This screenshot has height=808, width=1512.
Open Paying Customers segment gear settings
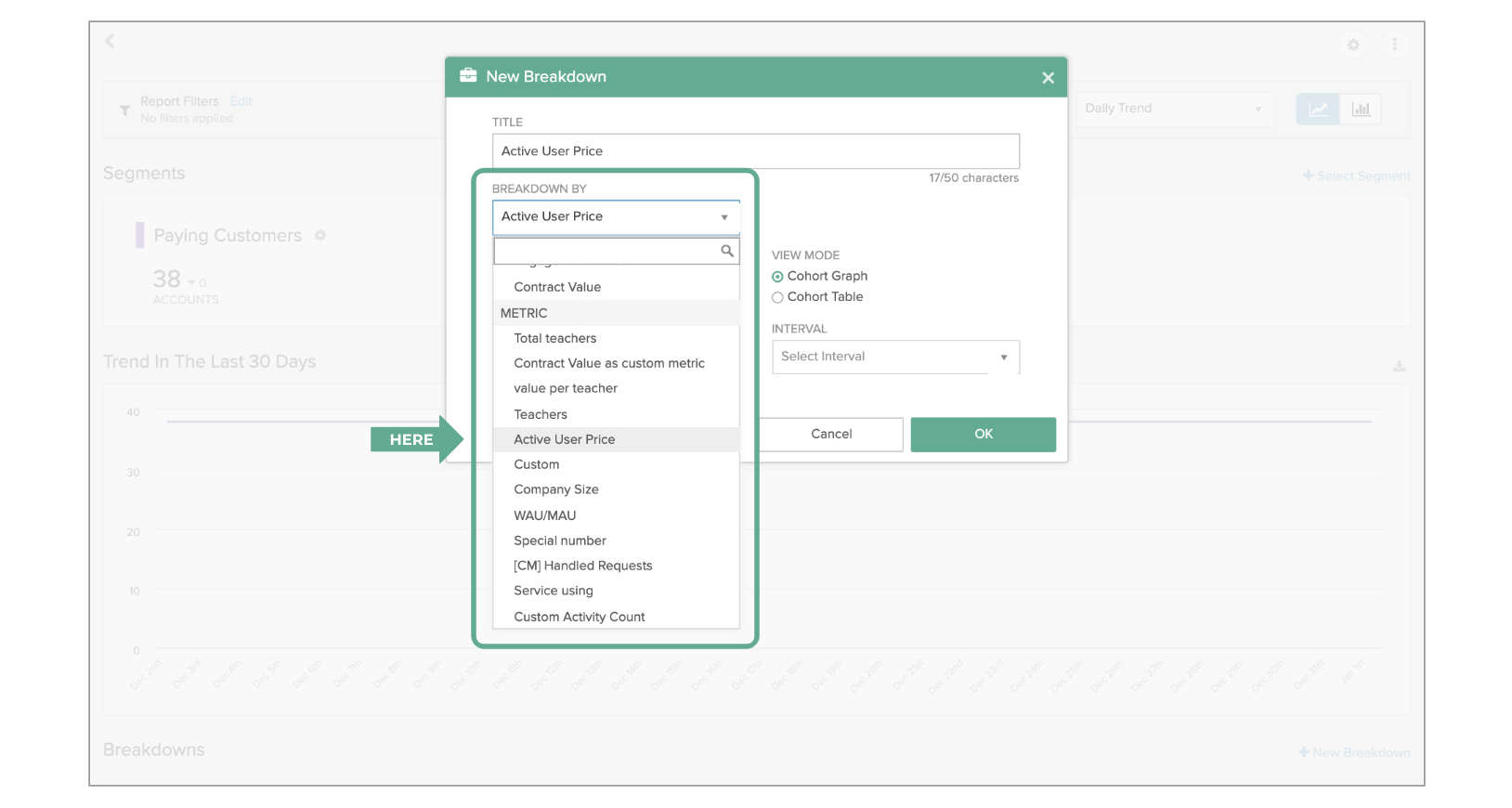tap(320, 236)
